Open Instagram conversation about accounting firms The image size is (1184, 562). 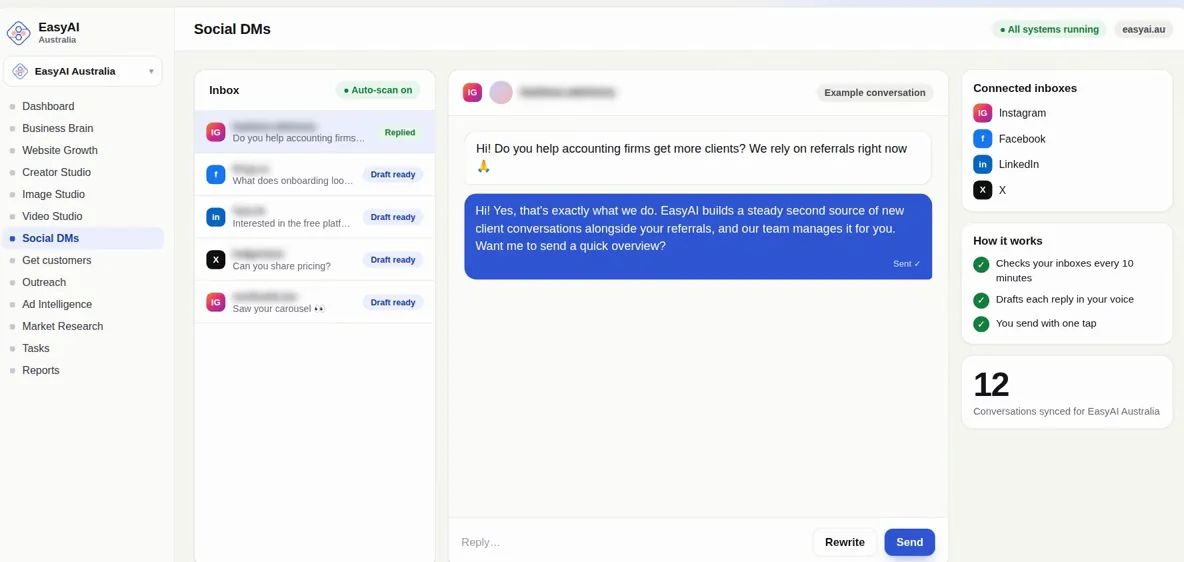tap(314, 132)
